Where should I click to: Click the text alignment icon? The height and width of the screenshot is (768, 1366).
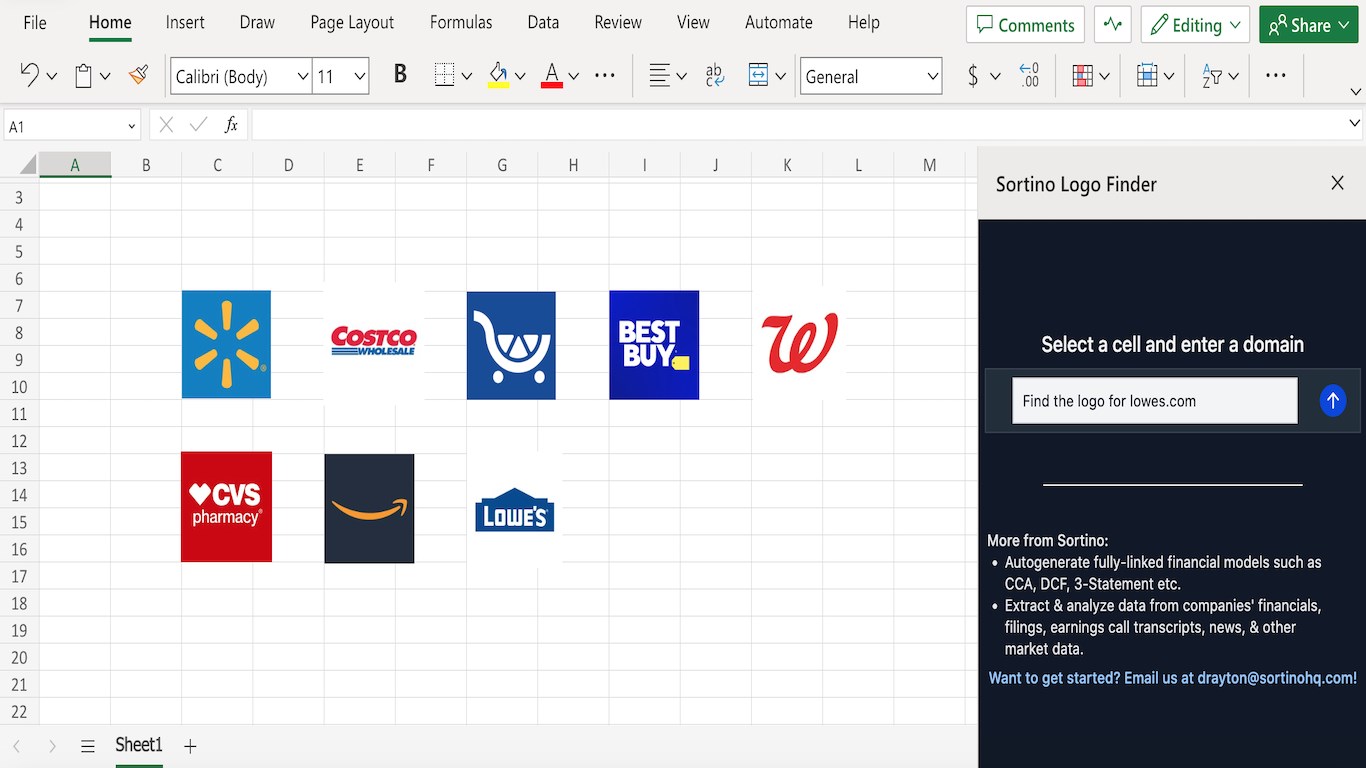660,76
